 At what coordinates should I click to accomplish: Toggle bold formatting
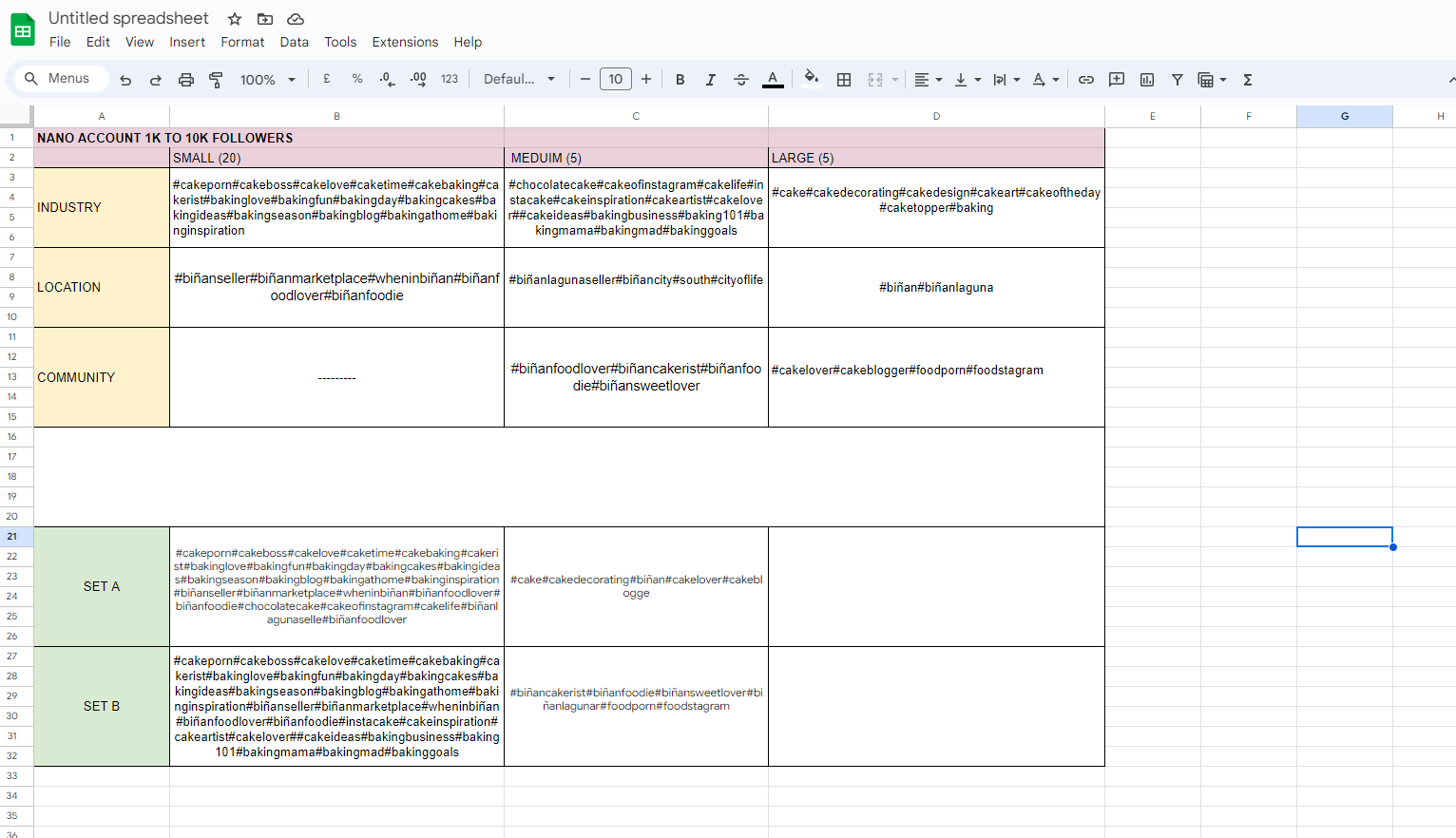pyautogui.click(x=680, y=80)
